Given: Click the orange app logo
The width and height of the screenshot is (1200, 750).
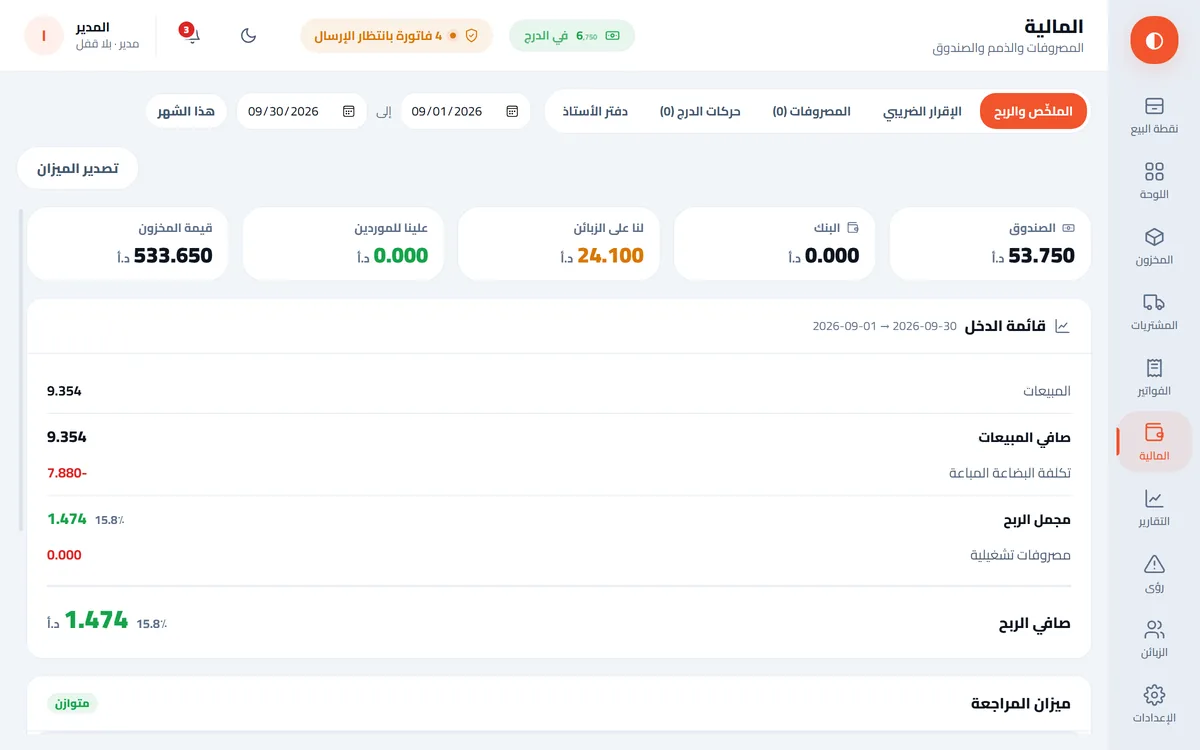Looking at the screenshot, I should point(1154,40).
